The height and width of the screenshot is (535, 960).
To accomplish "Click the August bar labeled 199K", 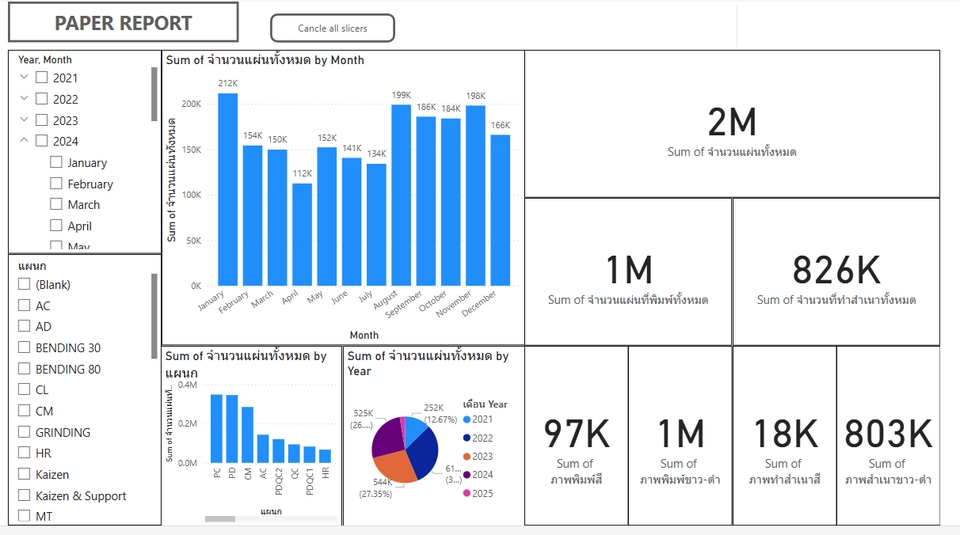I will coord(401,195).
